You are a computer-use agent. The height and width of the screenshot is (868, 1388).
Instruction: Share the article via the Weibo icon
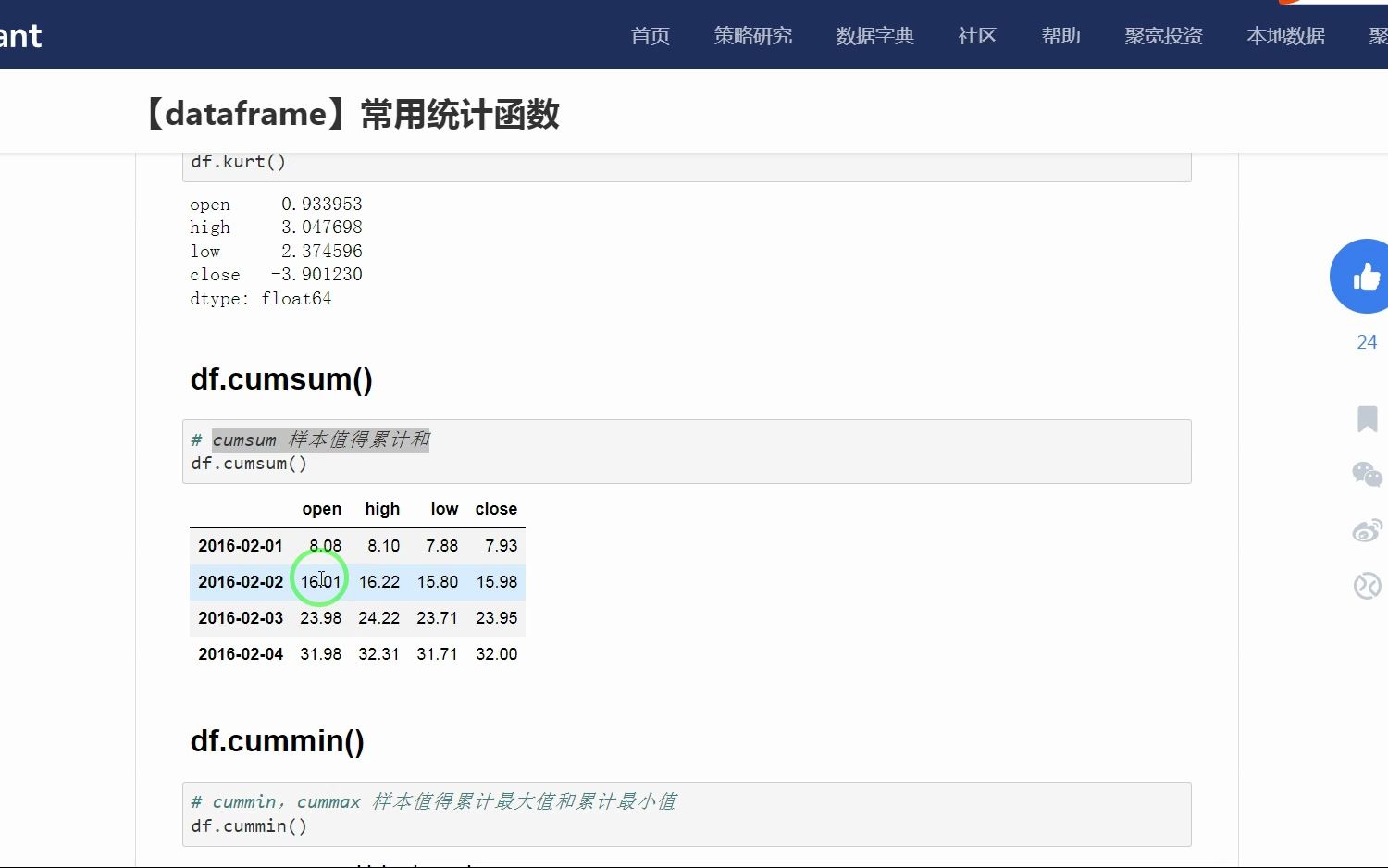1367,530
